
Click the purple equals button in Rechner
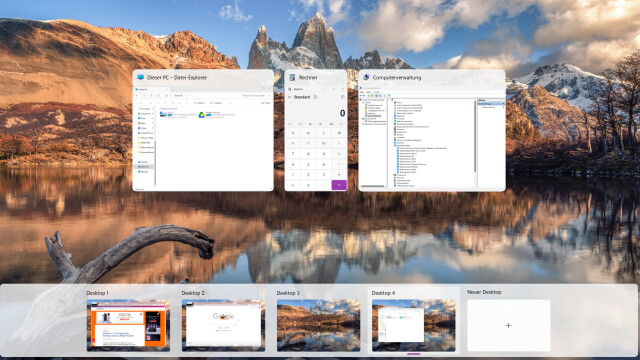pyautogui.click(x=339, y=185)
